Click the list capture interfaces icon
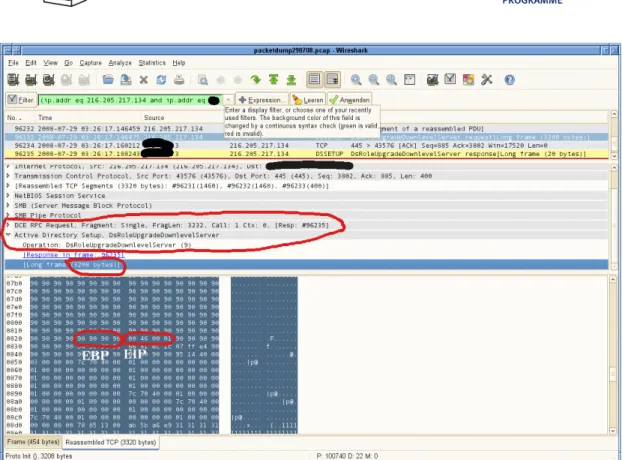This screenshot has width=622, height=460. pos(13,80)
